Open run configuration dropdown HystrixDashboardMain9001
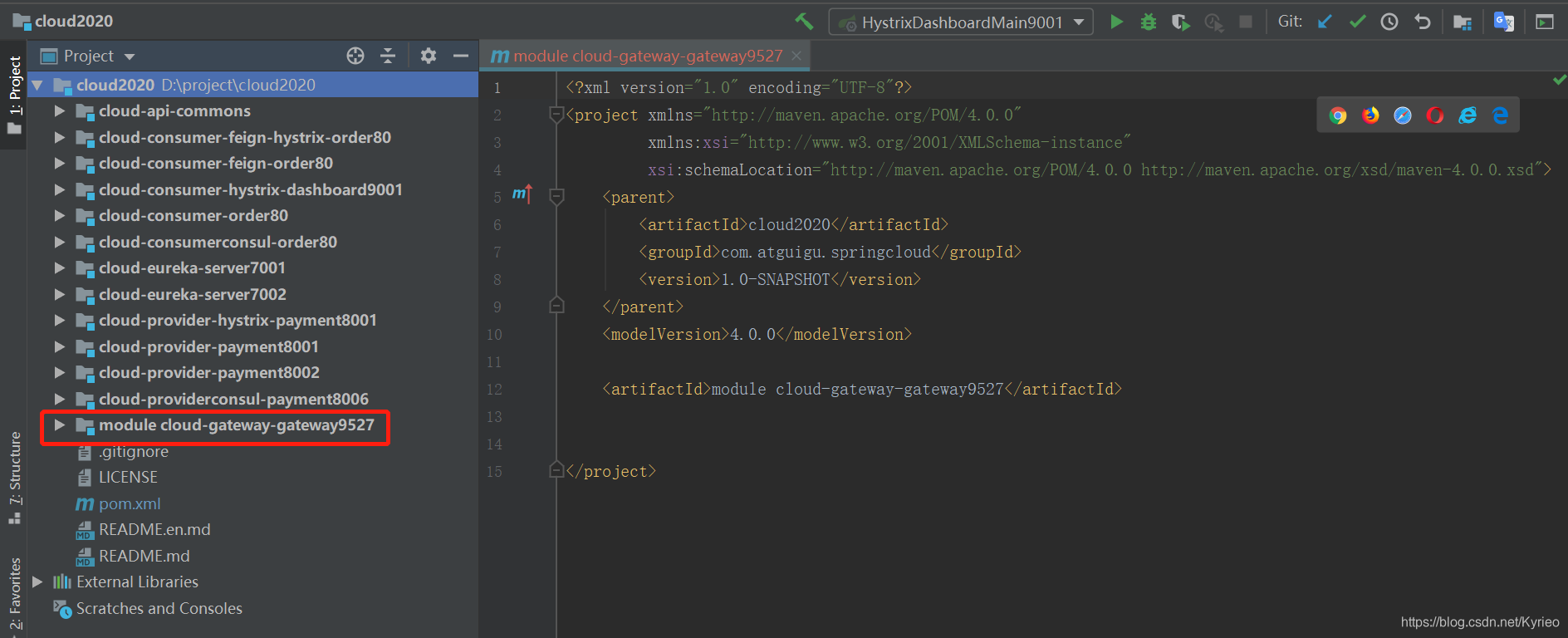Image resolution: width=1568 pixels, height=638 pixels. point(961,22)
